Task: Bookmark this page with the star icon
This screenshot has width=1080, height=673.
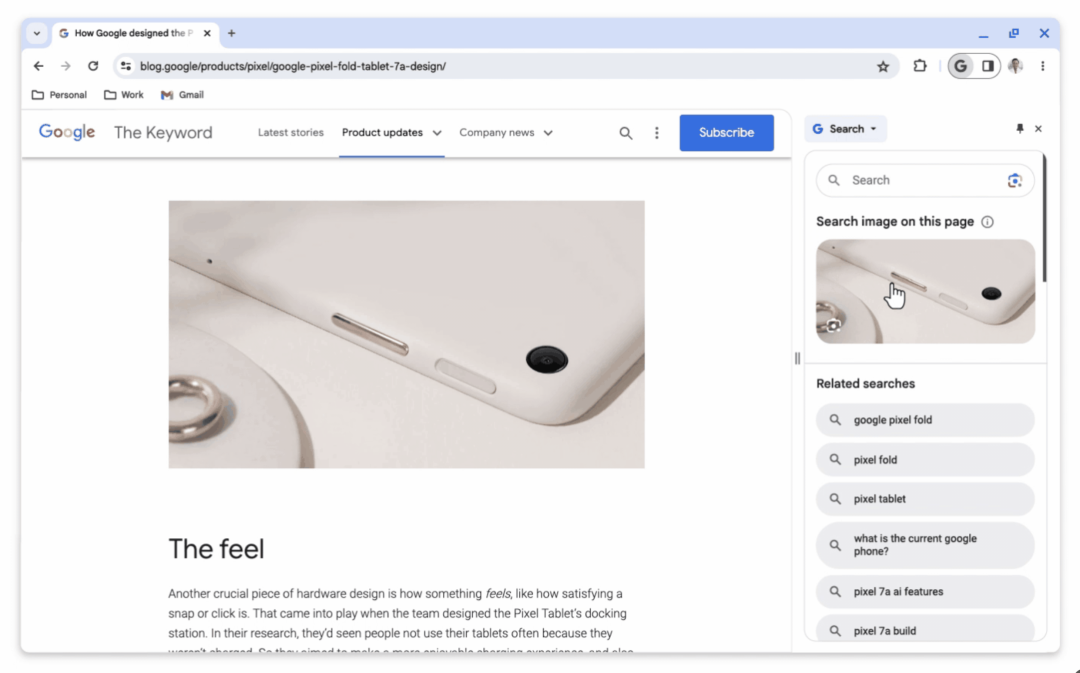Action: [x=883, y=66]
